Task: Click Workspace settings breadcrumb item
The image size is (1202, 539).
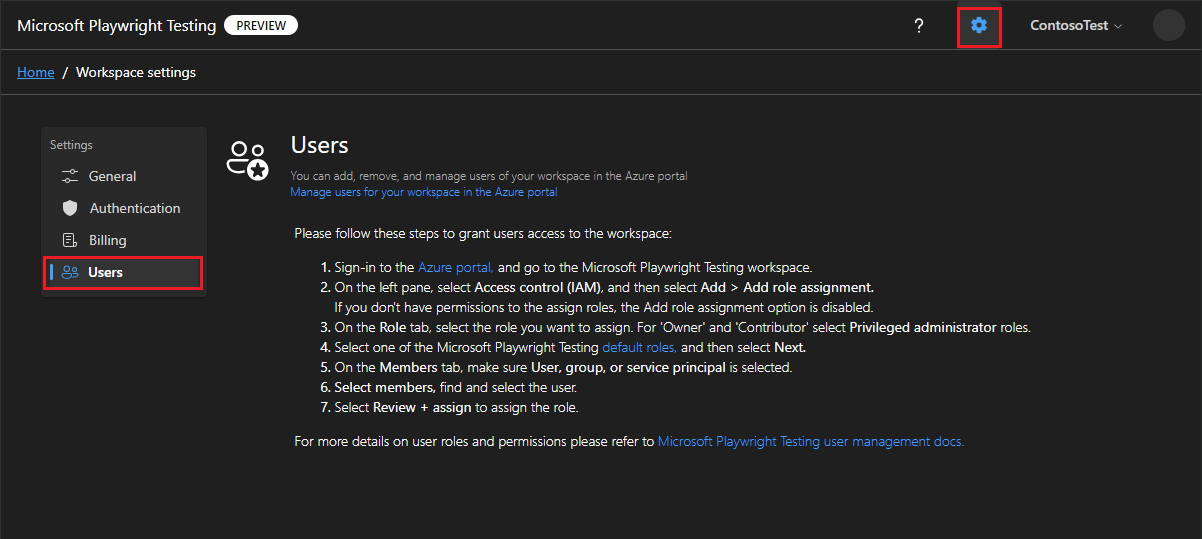Action: pyautogui.click(x=136, y=72)
